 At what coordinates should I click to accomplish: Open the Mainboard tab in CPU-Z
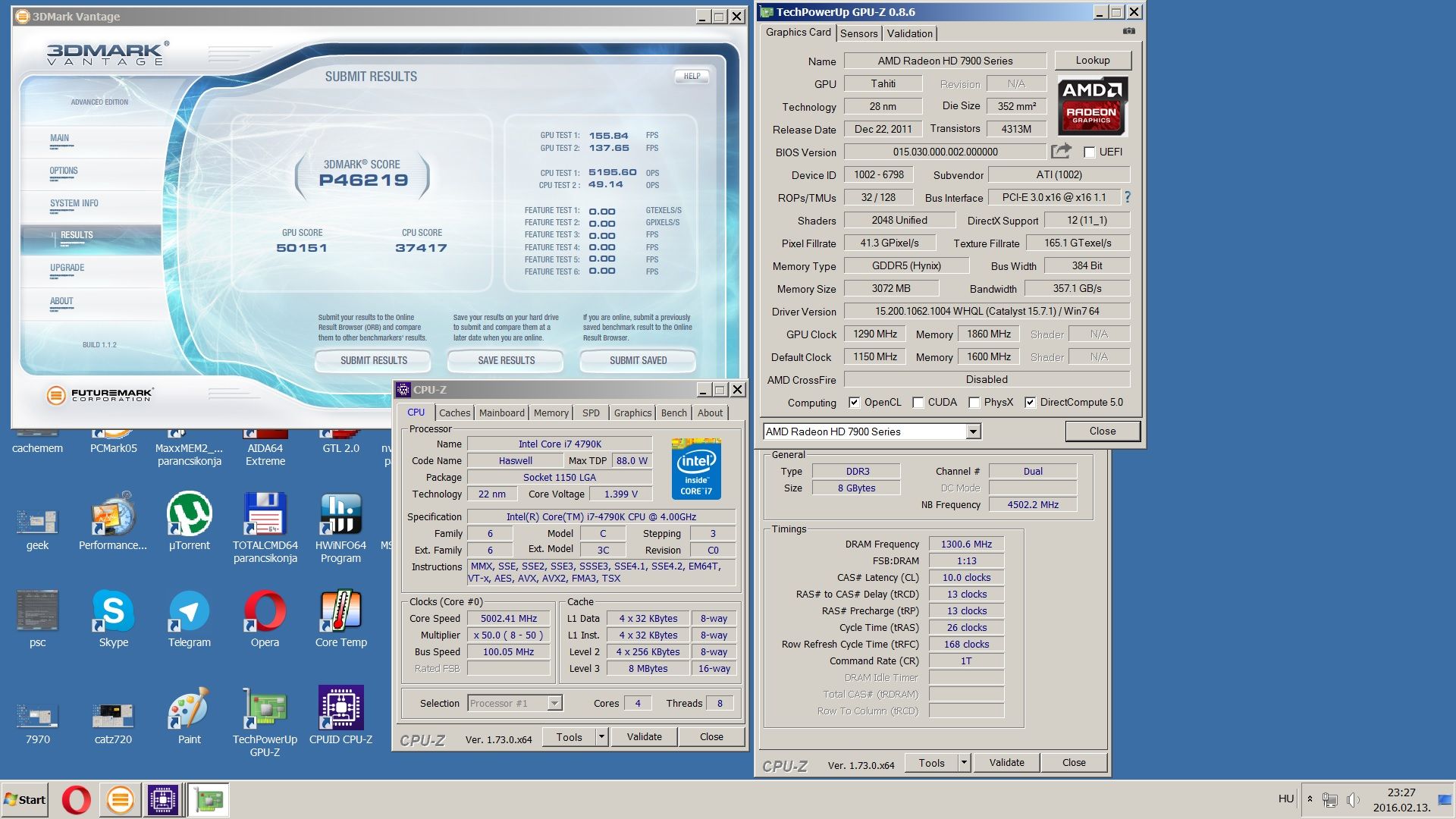tap(501, 413)
